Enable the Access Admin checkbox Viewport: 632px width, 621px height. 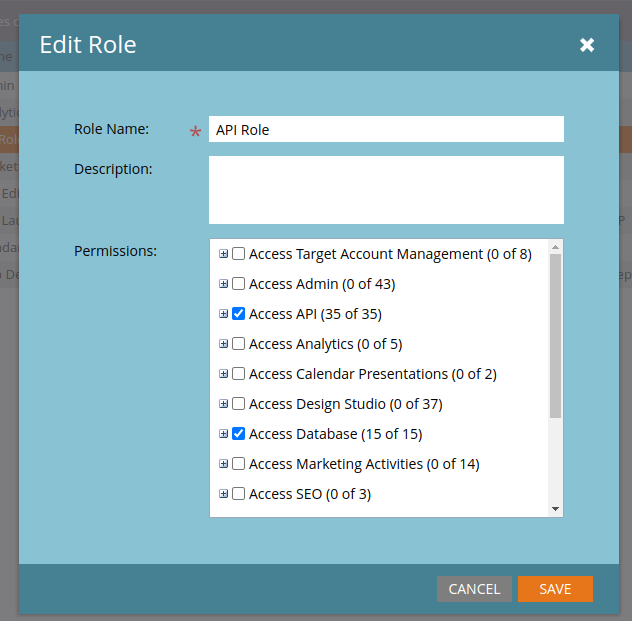(x=239, y=284)
